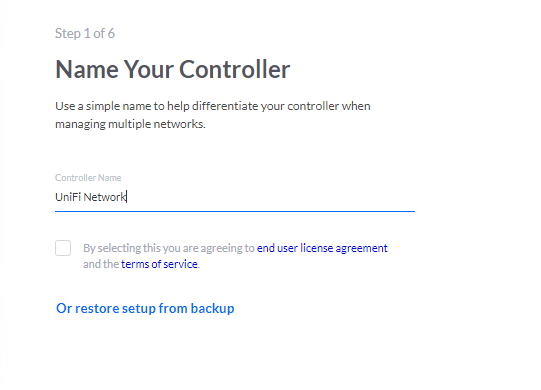Click Or restore setup from backup

tap(145, 308)
